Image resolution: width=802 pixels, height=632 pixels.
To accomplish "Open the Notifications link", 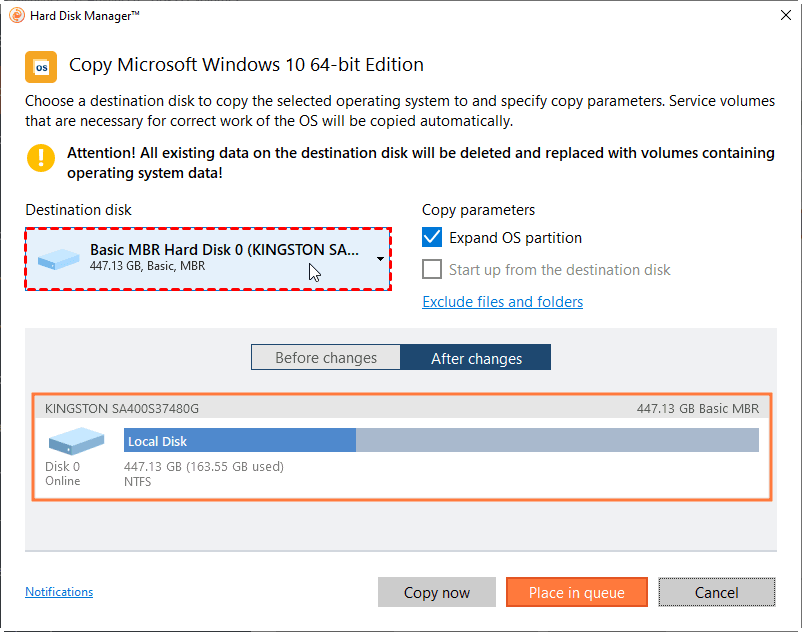I will (x=59, y=592).
